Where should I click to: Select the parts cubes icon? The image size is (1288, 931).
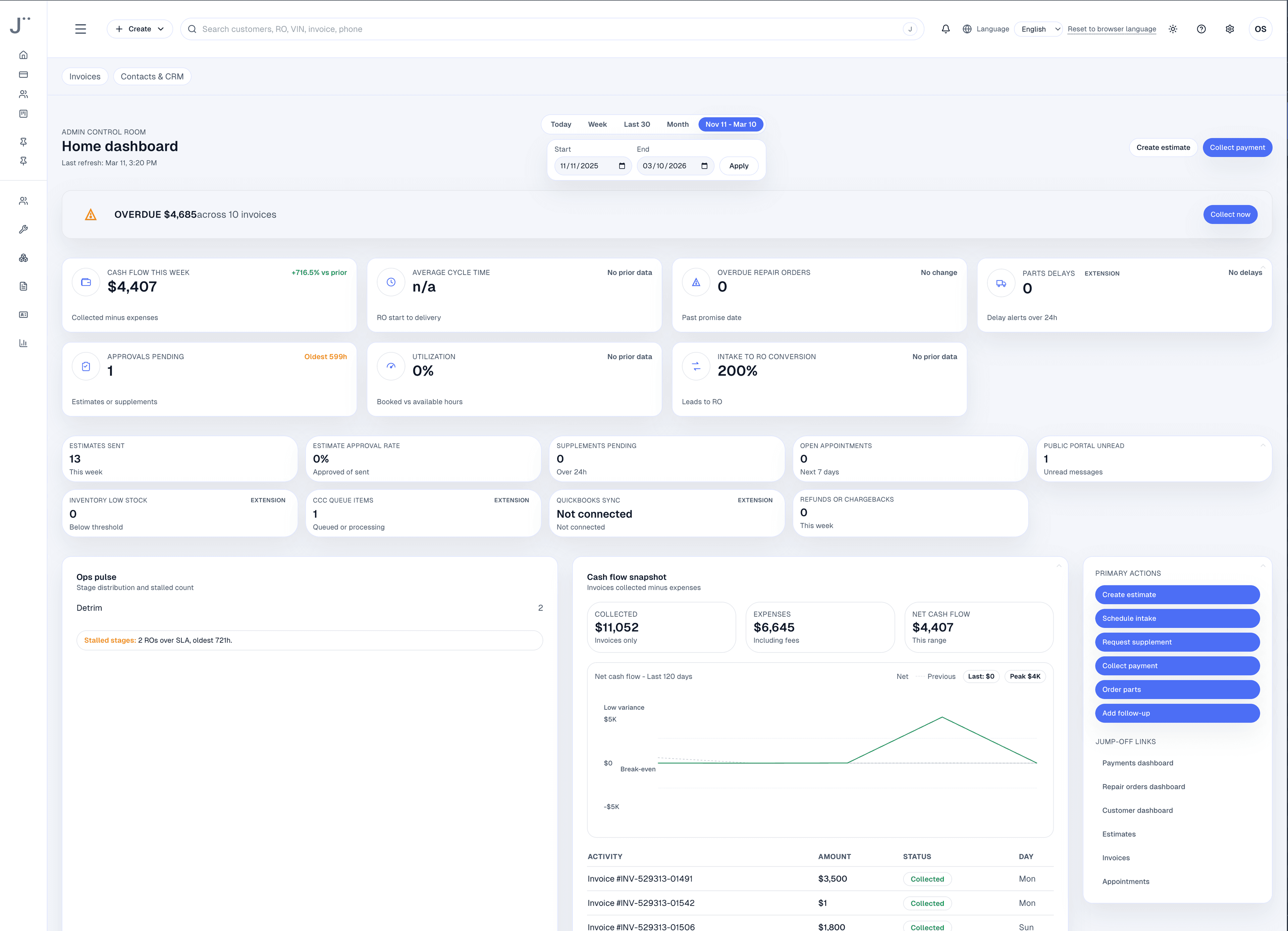23,258
